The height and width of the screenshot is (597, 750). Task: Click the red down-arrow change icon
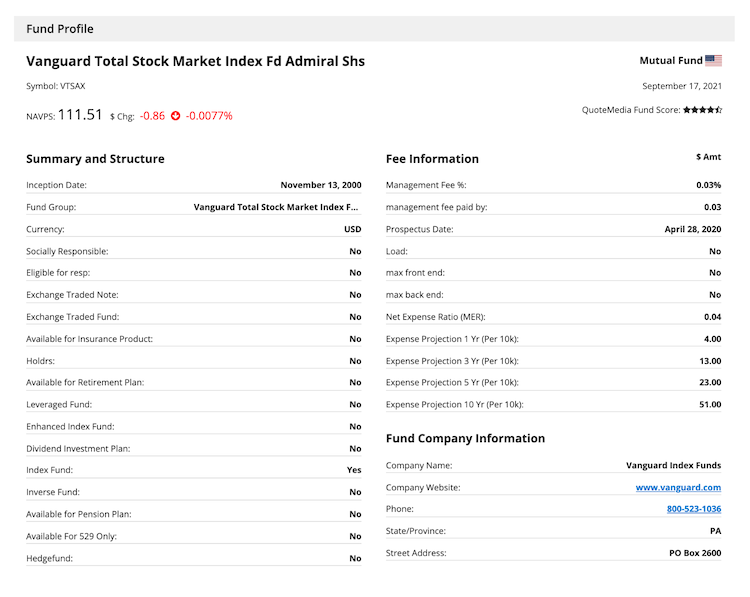[x=176, y=116]
